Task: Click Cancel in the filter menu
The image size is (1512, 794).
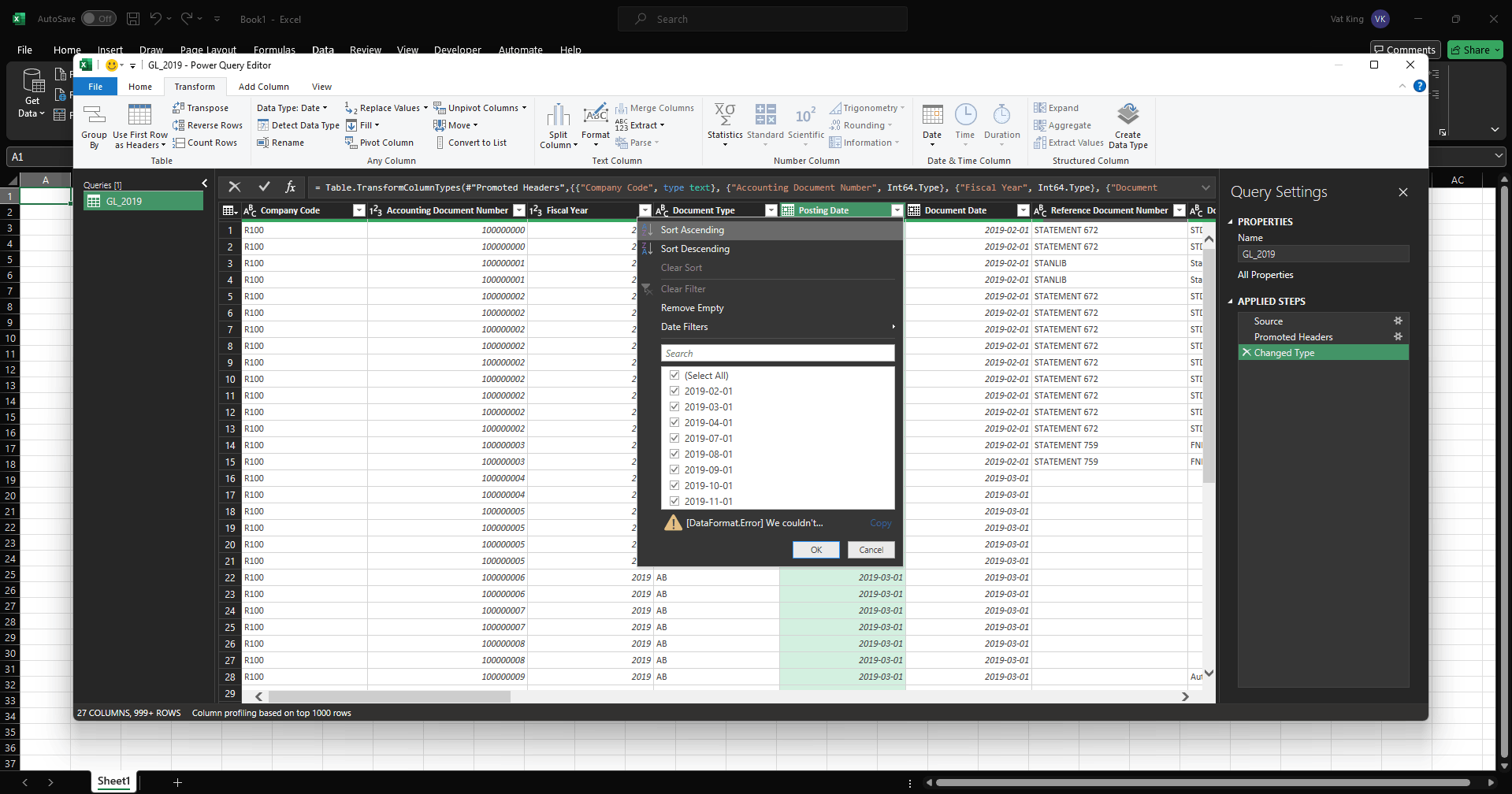Action: pyautogui.click(x=871, y=550)
